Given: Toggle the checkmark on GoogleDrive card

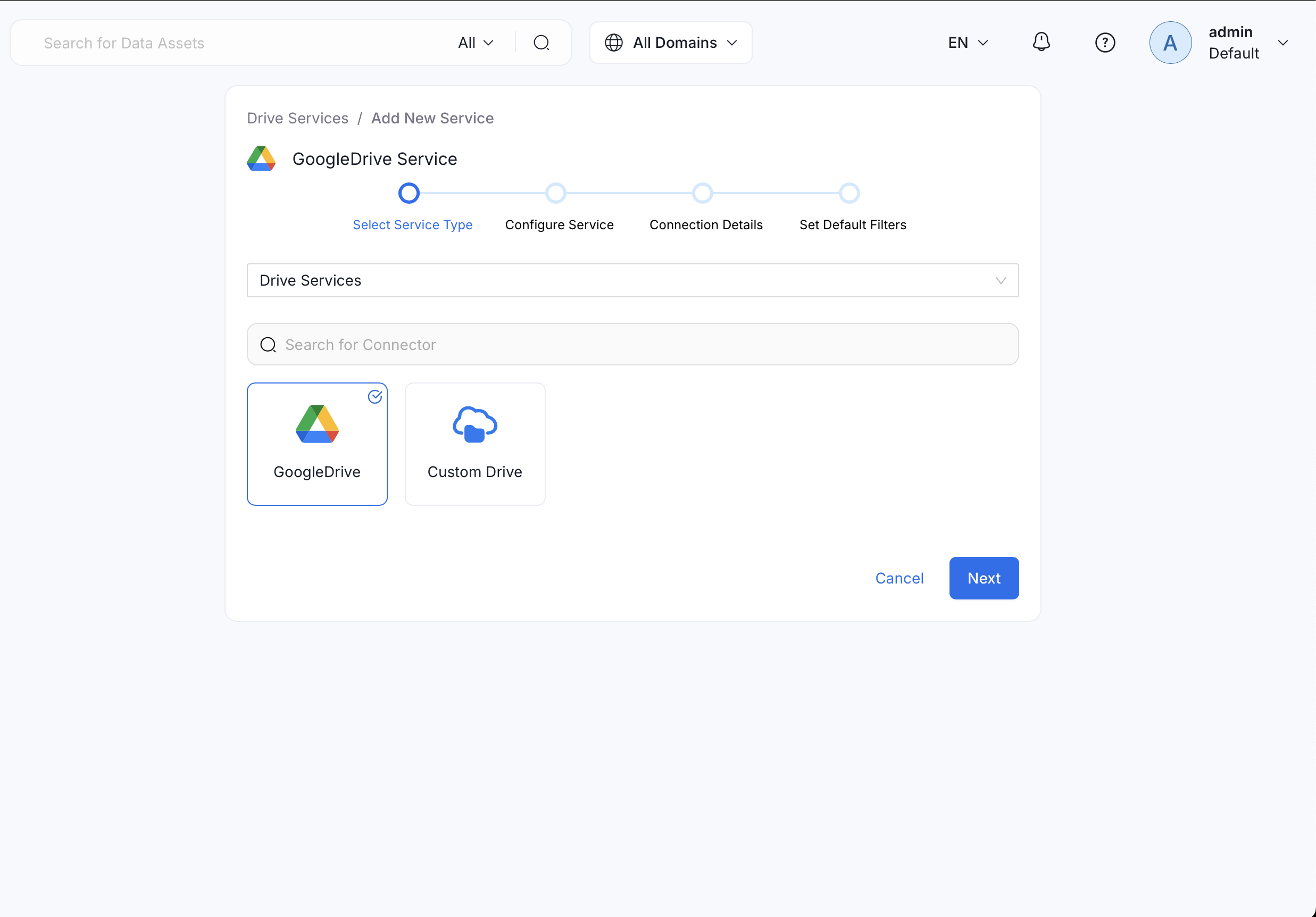Looking at the screenshot, I should pyautogui.click(x=375, y=397).
